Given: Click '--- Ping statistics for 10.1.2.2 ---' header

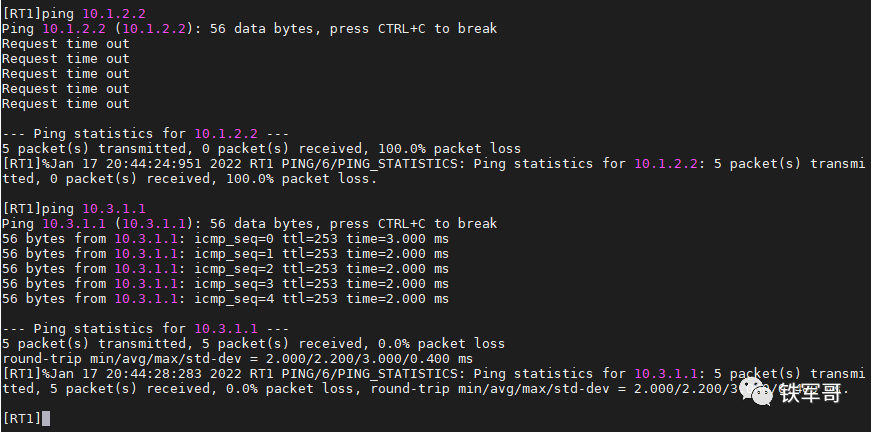Looking at the screenshot, I should click(146, 134).
